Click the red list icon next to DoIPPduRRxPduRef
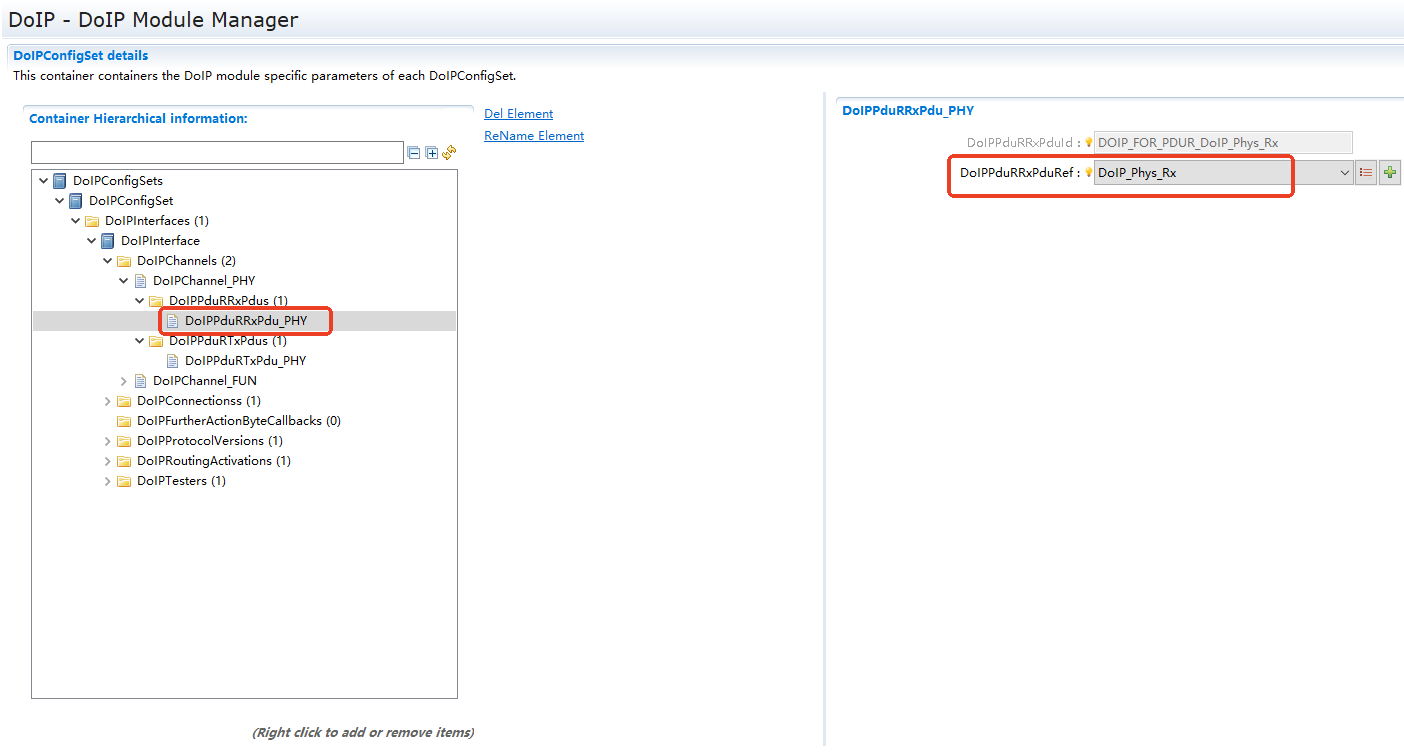 click(1367, 173)
